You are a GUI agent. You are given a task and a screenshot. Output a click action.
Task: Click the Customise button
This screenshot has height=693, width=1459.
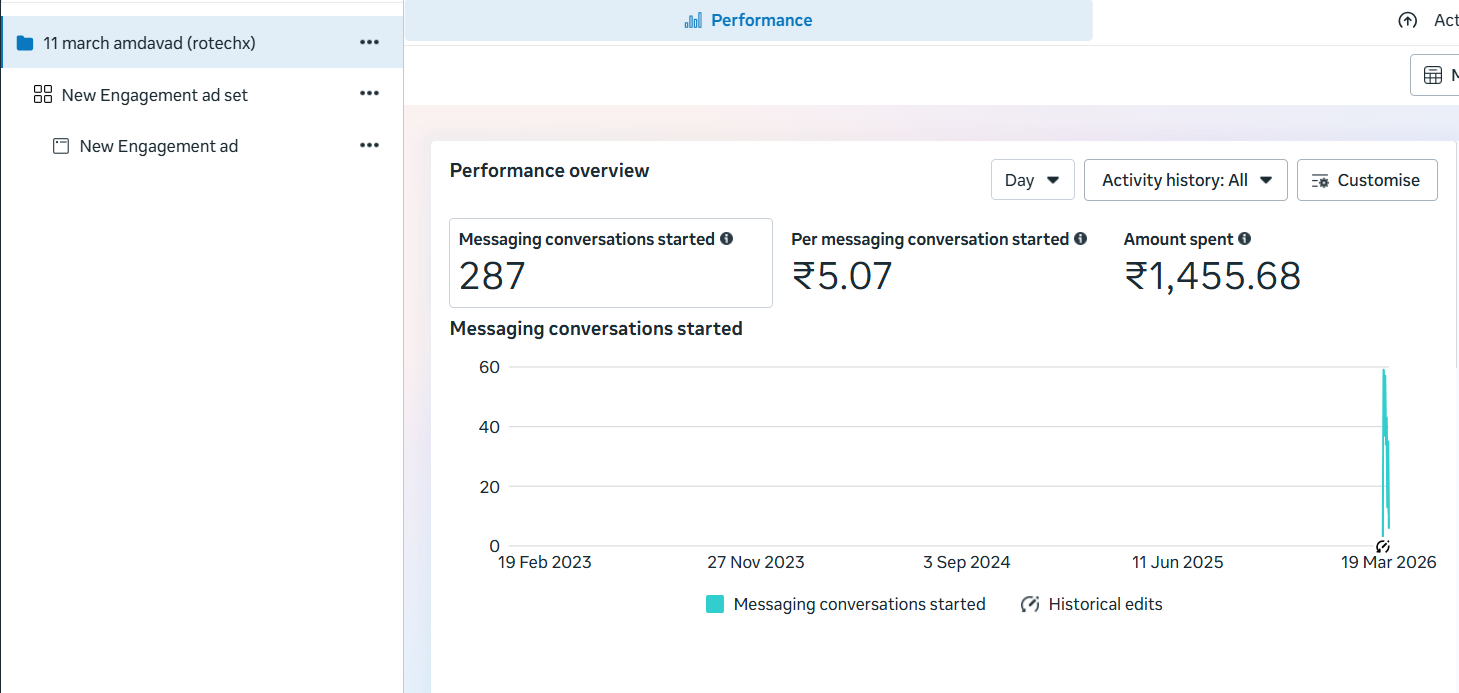(x=1367, y=180)
